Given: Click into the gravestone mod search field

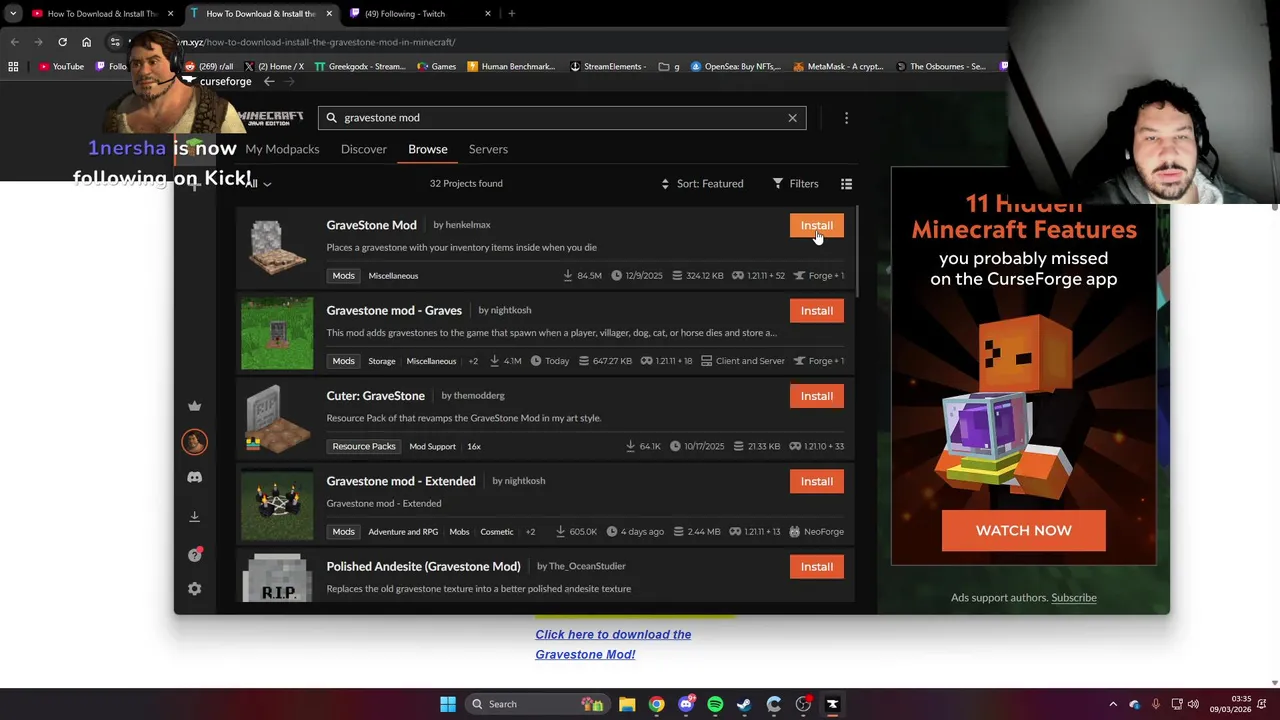Looking at the screenshot, I should pyautogui.click(x=560, y=118).
